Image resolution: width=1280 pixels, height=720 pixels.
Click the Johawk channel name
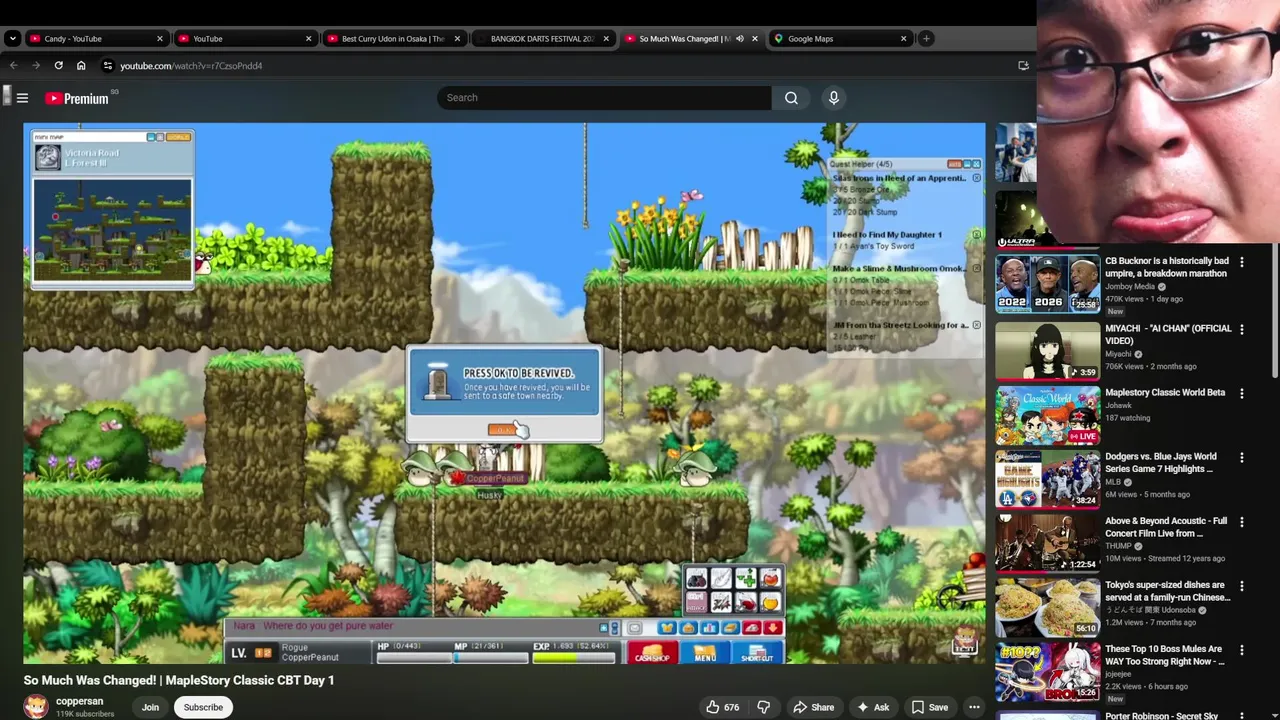[1120, 406]
